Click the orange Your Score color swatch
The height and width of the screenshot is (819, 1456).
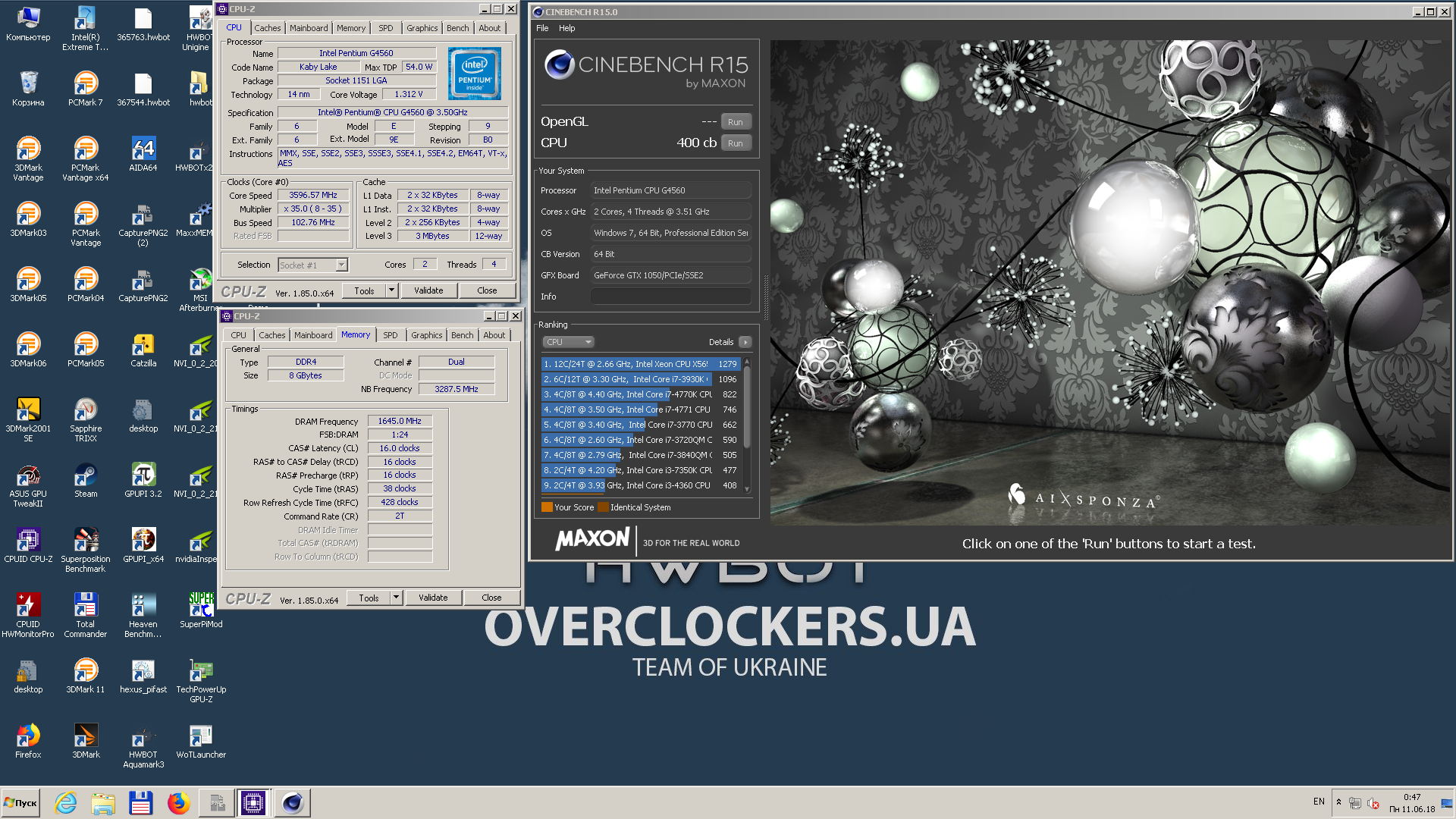(x=547, y=507)
